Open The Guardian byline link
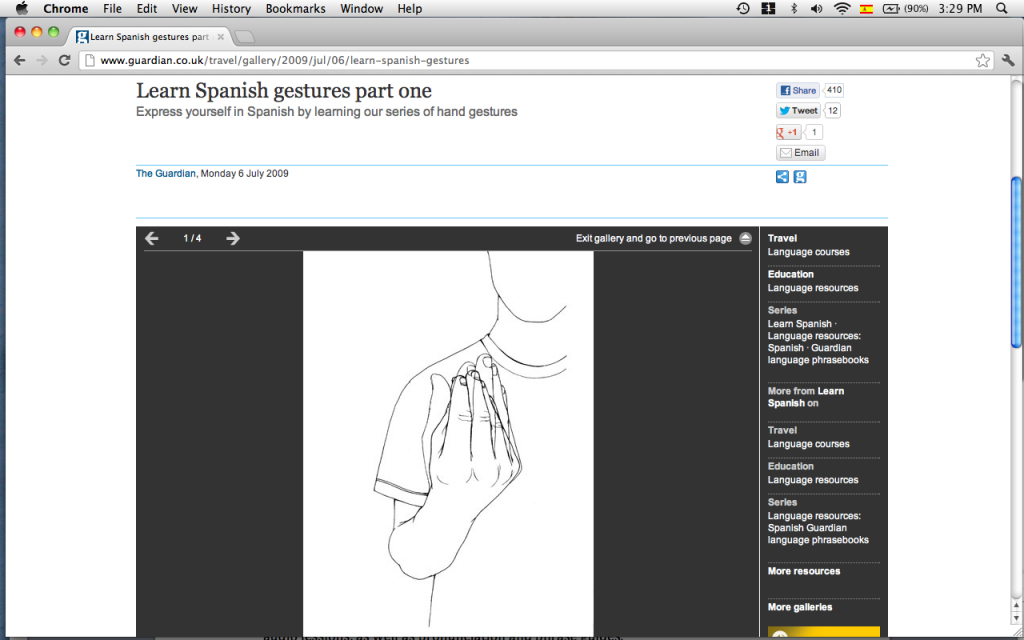Image resolution: width=1024 pixels, height=640 pixels. 165,173
